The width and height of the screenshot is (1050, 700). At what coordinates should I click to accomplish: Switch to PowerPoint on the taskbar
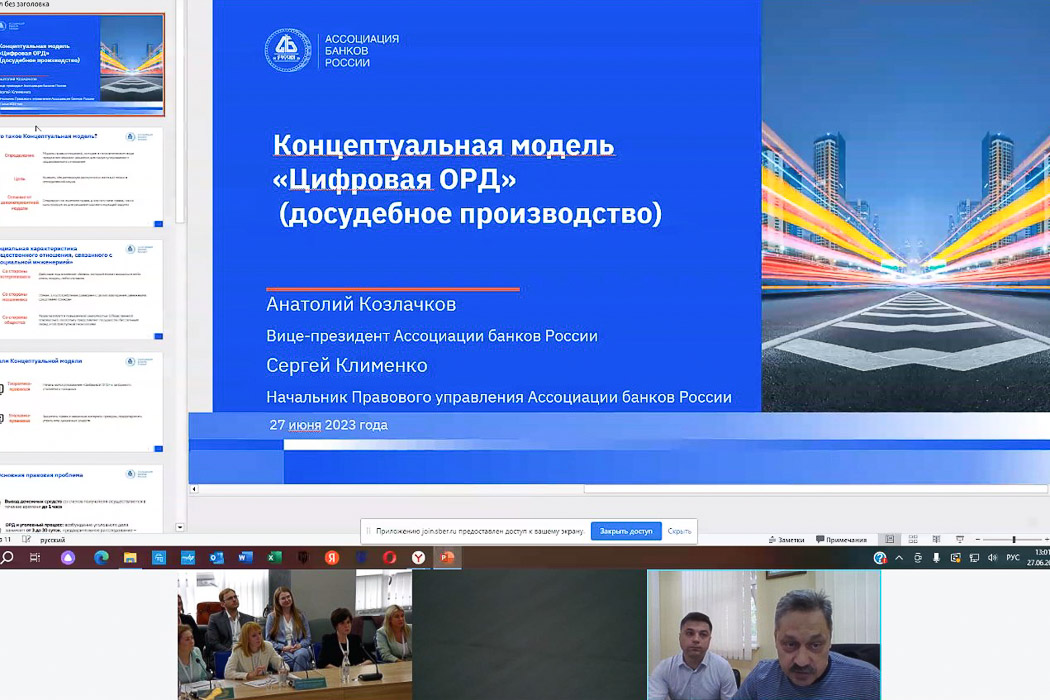point(447,557)
